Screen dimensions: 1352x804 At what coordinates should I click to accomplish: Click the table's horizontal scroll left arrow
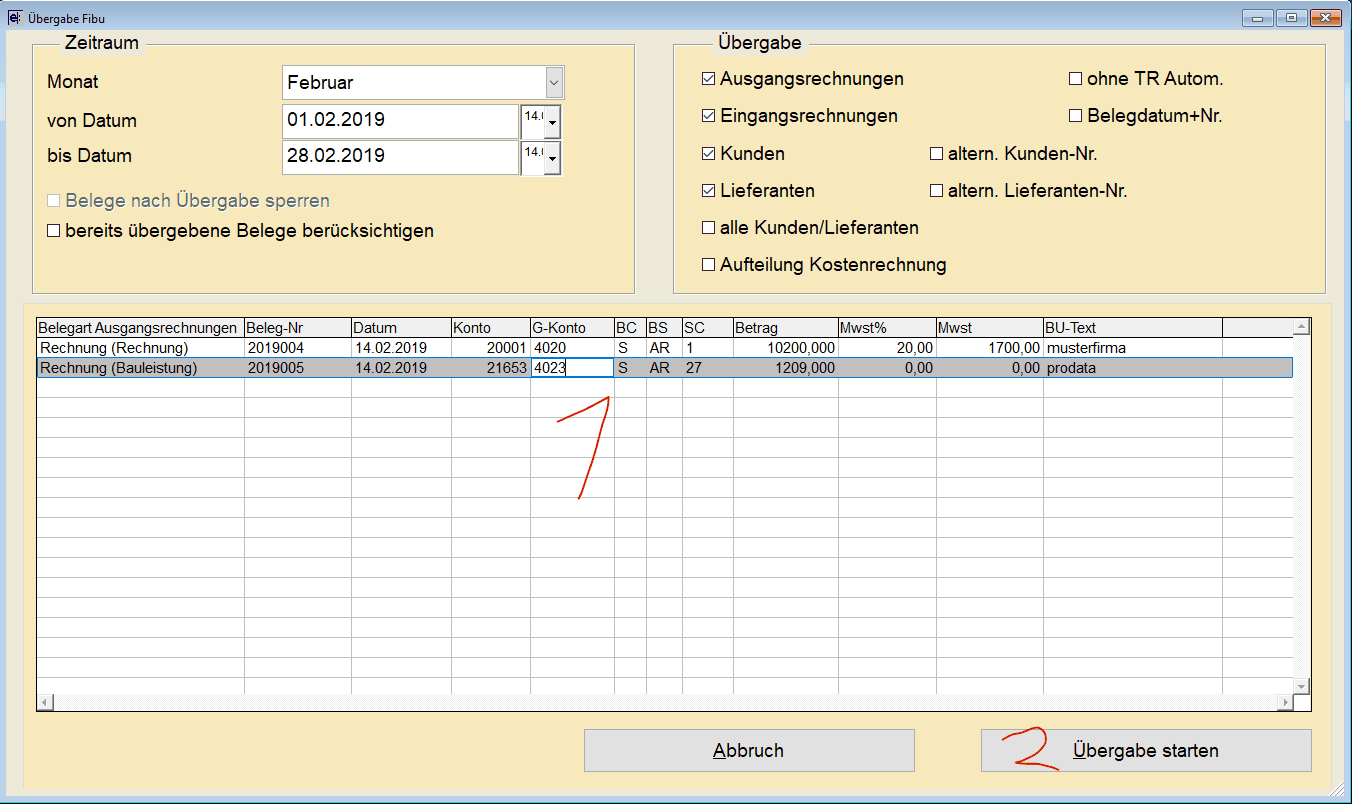point(45,703)
